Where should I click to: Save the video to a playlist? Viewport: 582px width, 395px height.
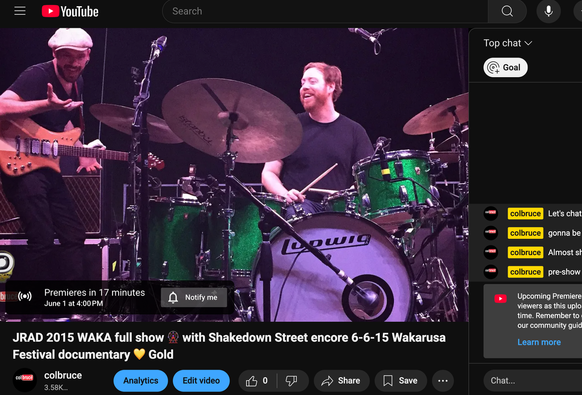click(x=400, y=381)
